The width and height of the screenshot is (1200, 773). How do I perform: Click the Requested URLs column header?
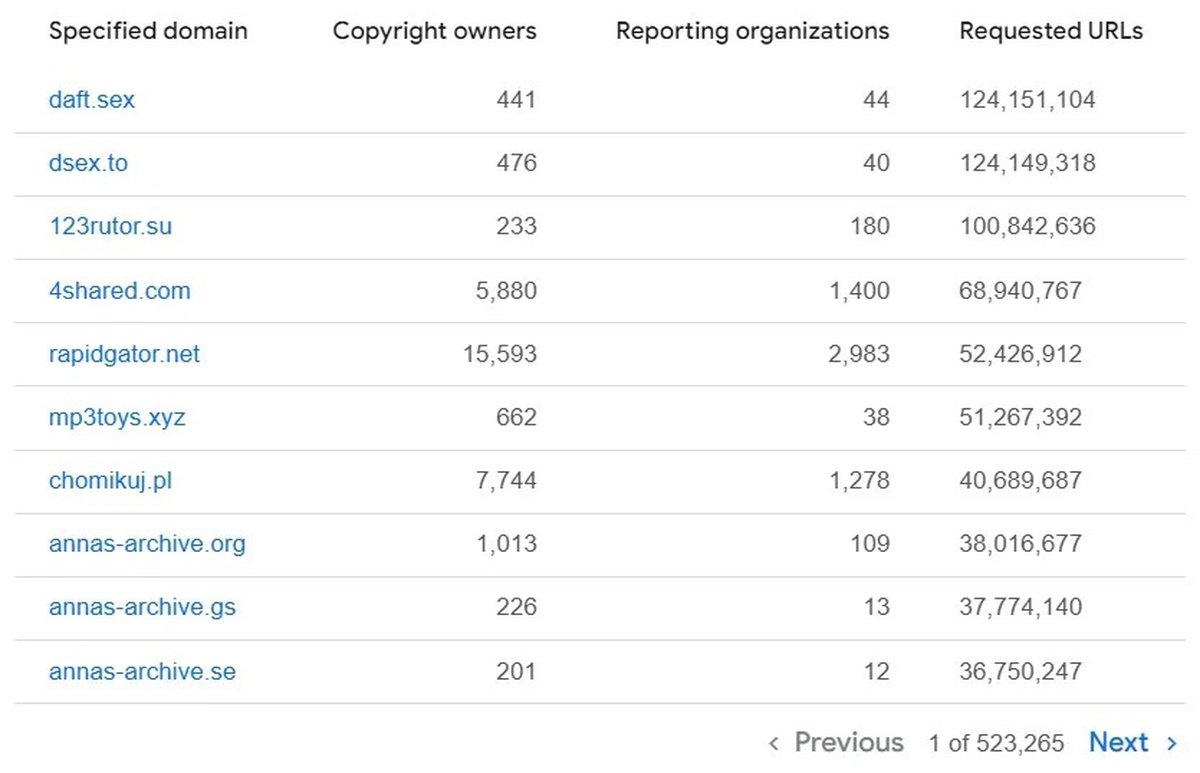tap(1051, 31)
